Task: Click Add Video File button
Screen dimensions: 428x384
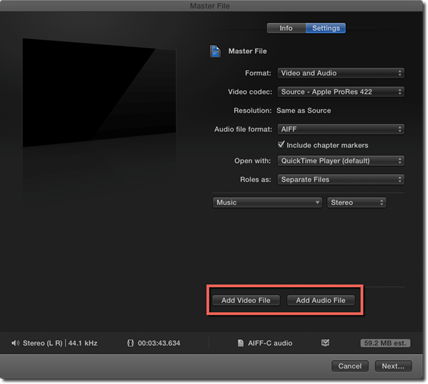Action: (246, 300)
